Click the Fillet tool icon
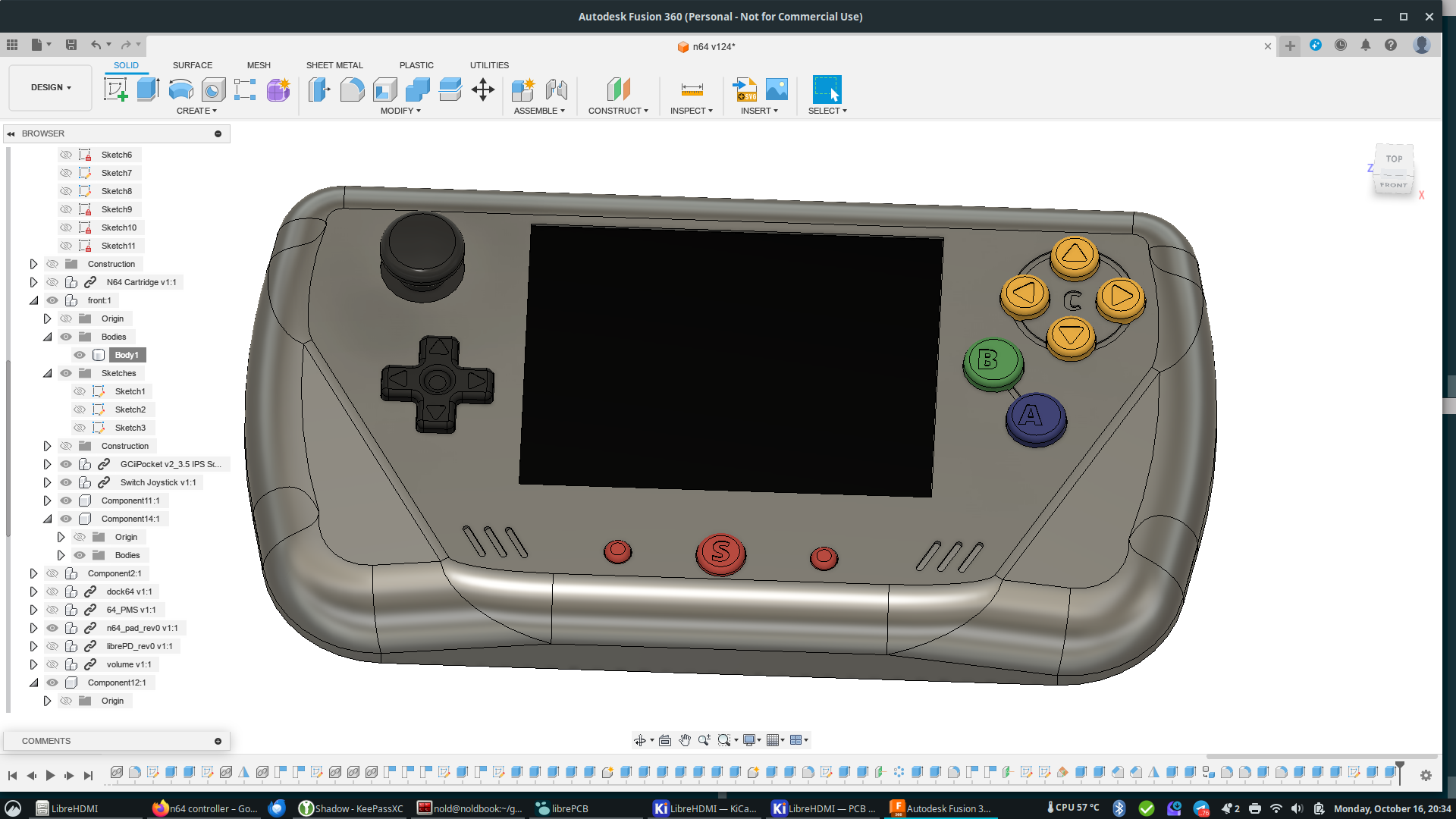Screen dimensions: 1456x819 point(352,89)
